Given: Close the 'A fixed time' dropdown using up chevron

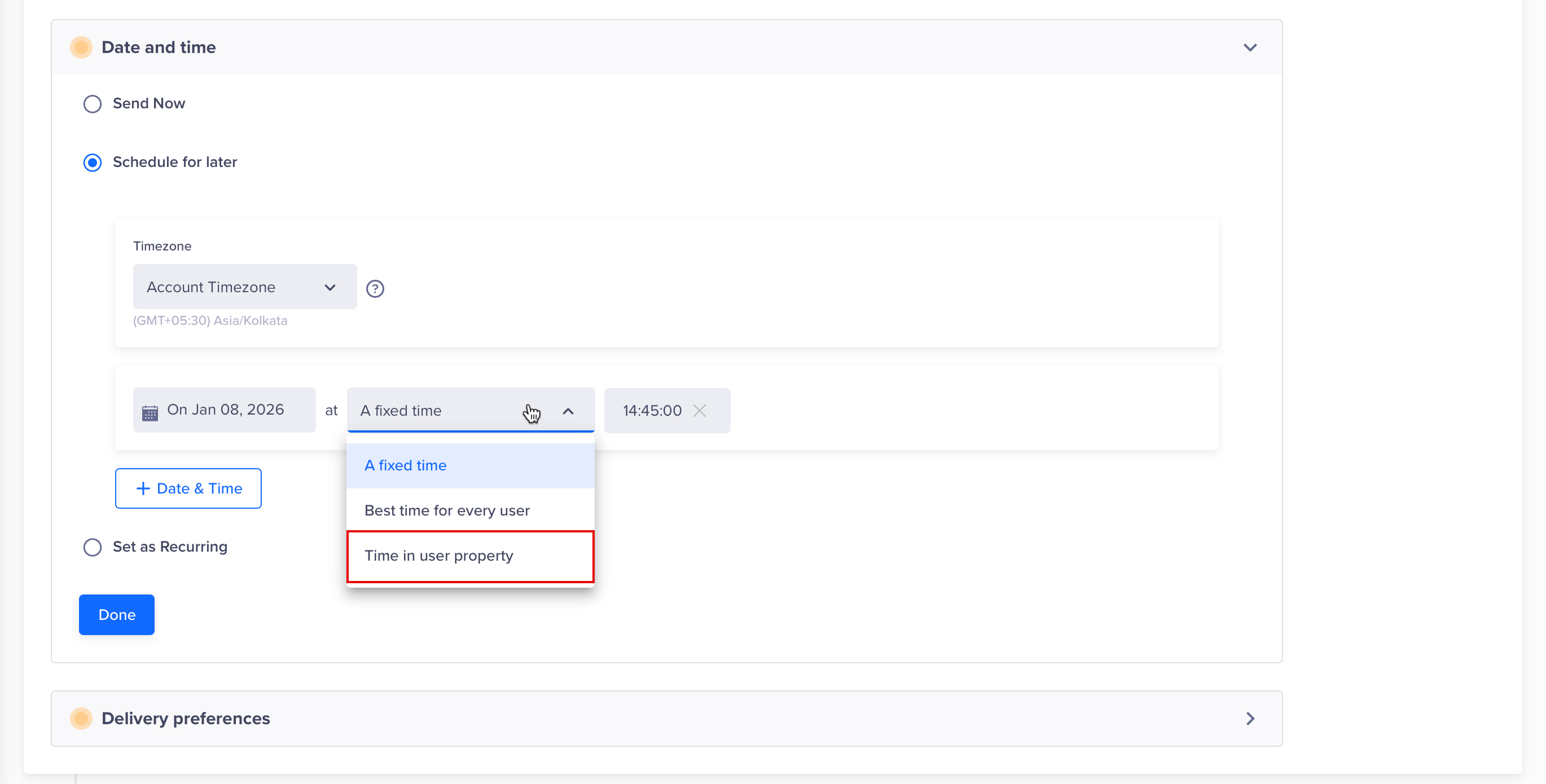Looking at the screenshot, I should [x=568, y=411].
